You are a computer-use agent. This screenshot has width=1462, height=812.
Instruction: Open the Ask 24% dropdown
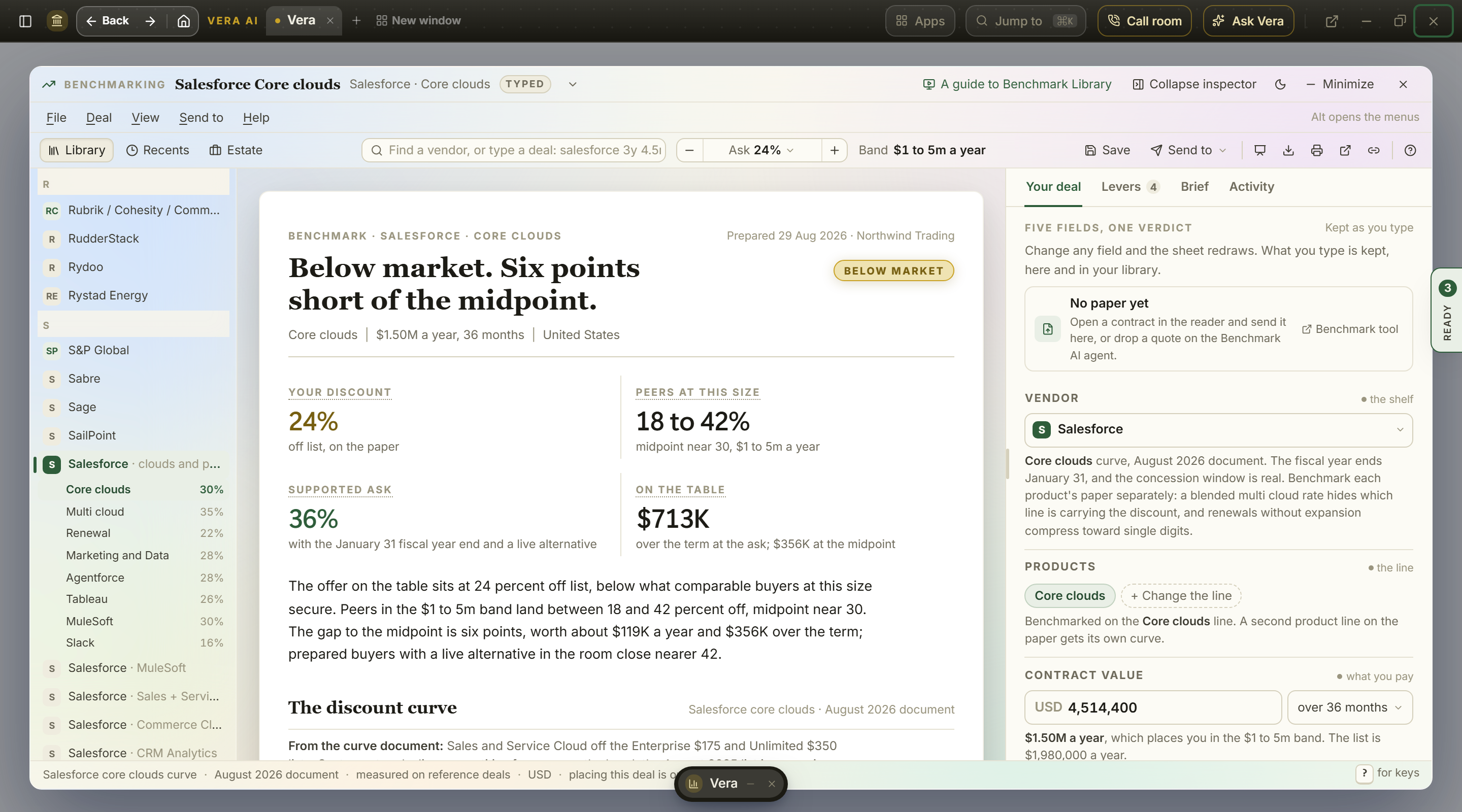pos(761,150)
